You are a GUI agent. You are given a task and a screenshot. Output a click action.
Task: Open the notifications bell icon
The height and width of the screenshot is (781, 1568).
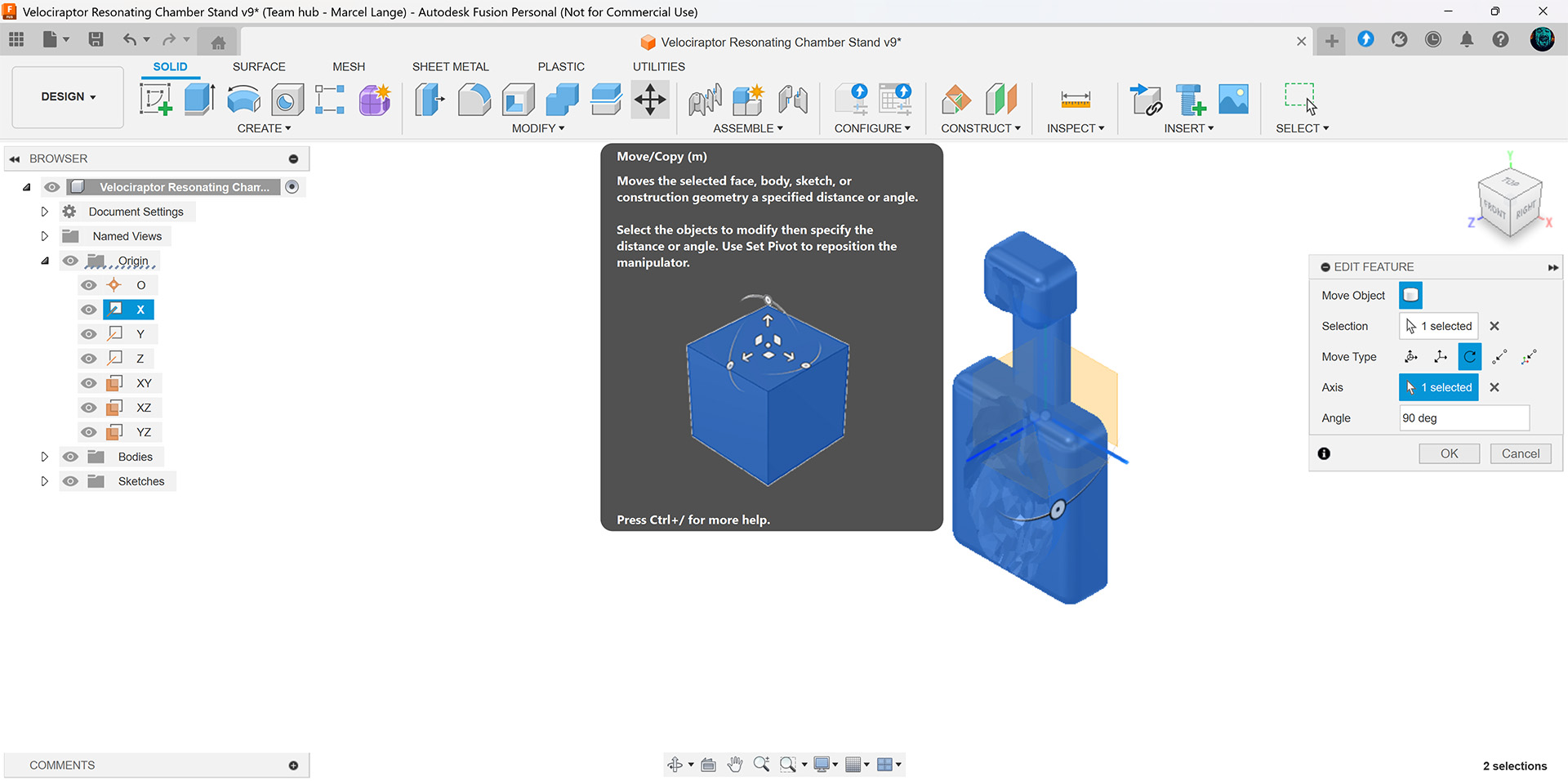tap(1467, 39)
